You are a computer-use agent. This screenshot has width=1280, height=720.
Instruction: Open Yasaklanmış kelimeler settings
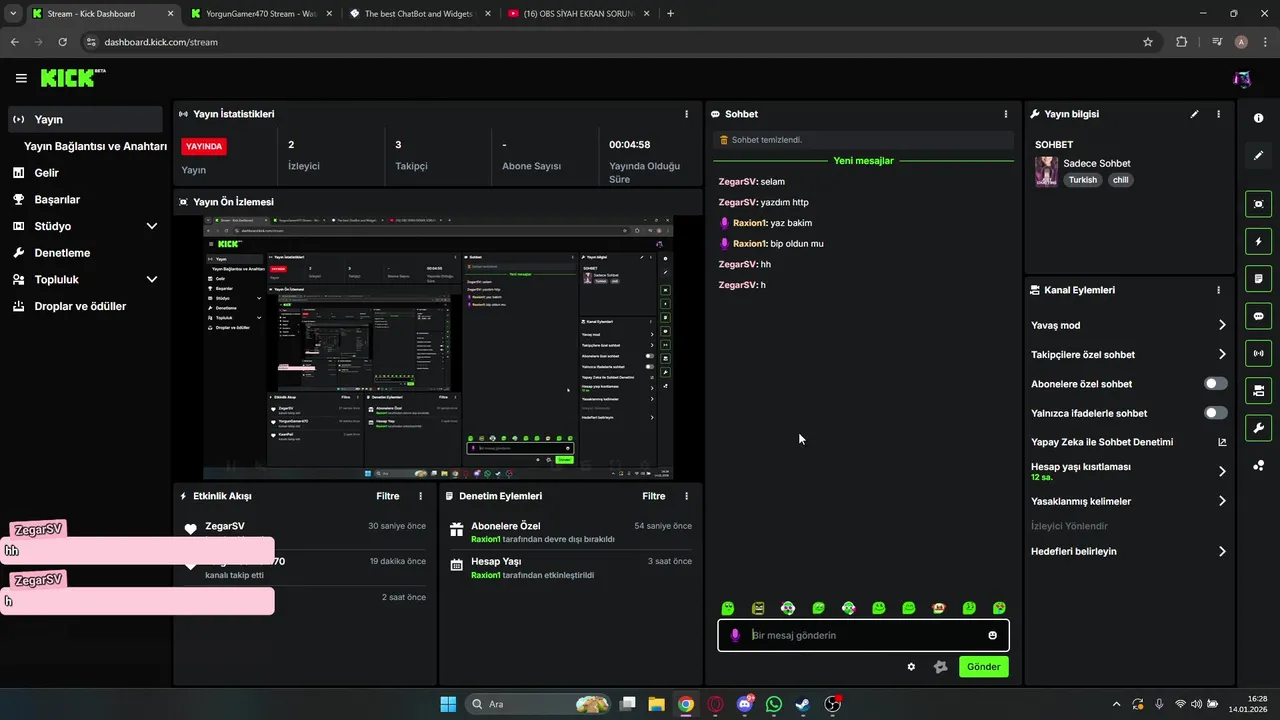click(x=1129, y=501)
